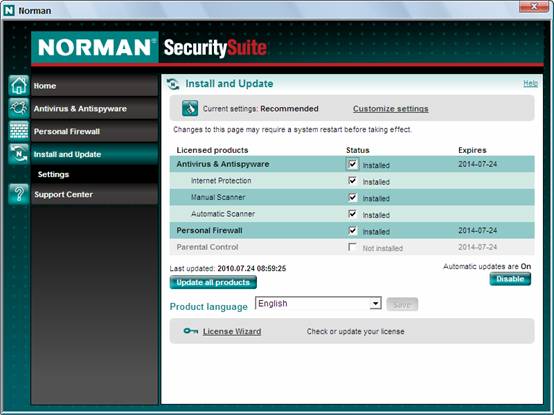Open the License Wizard link
Screen dimensions: 554x415
[232, 331]
